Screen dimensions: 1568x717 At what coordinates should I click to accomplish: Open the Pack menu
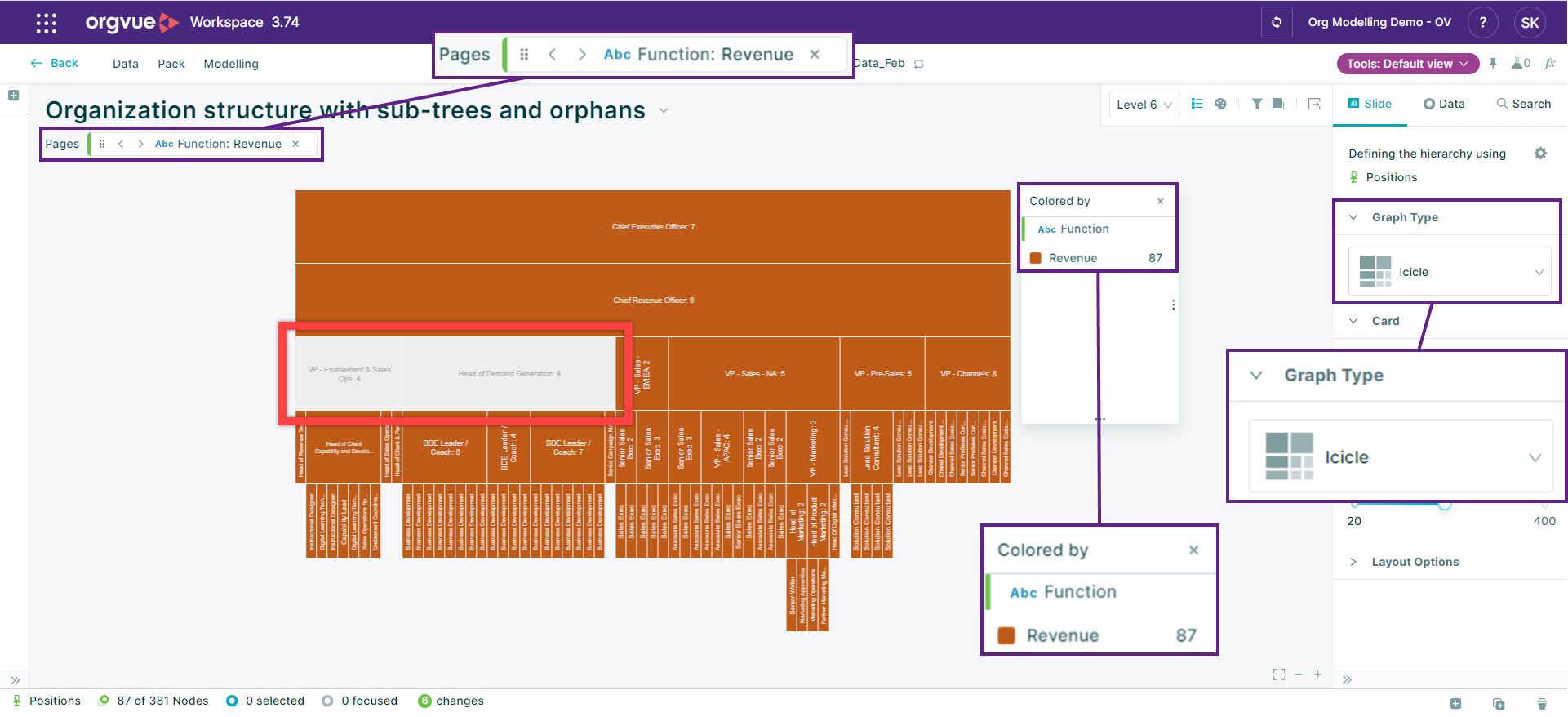[171, 64]
